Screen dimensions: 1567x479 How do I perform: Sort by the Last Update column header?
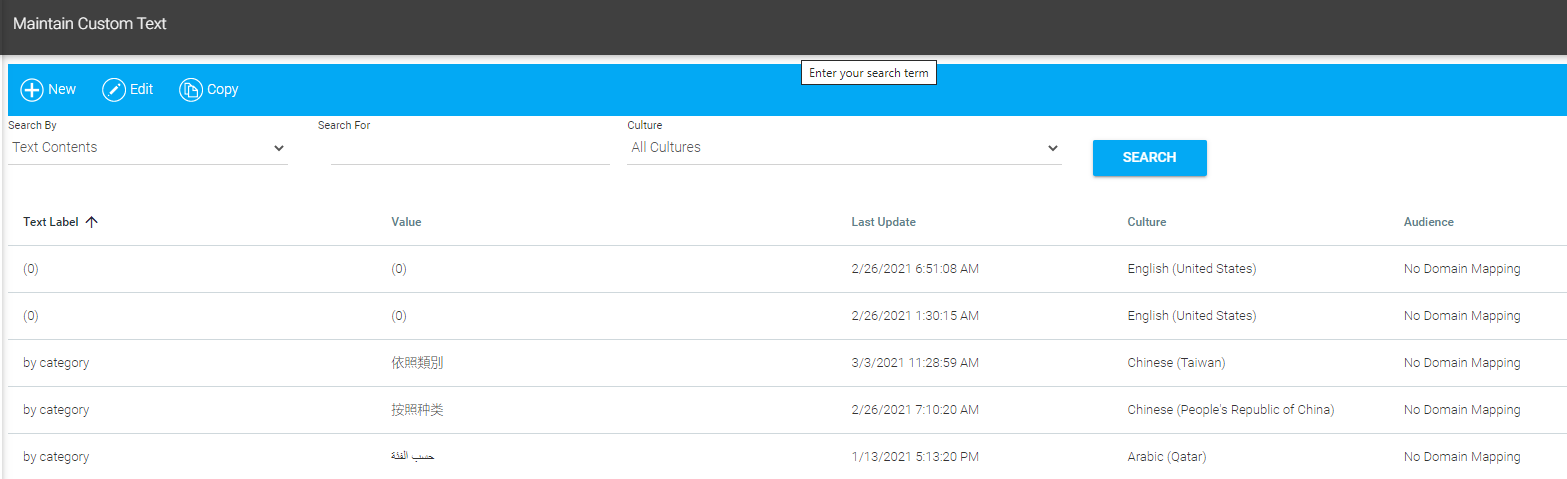[883, 222]
